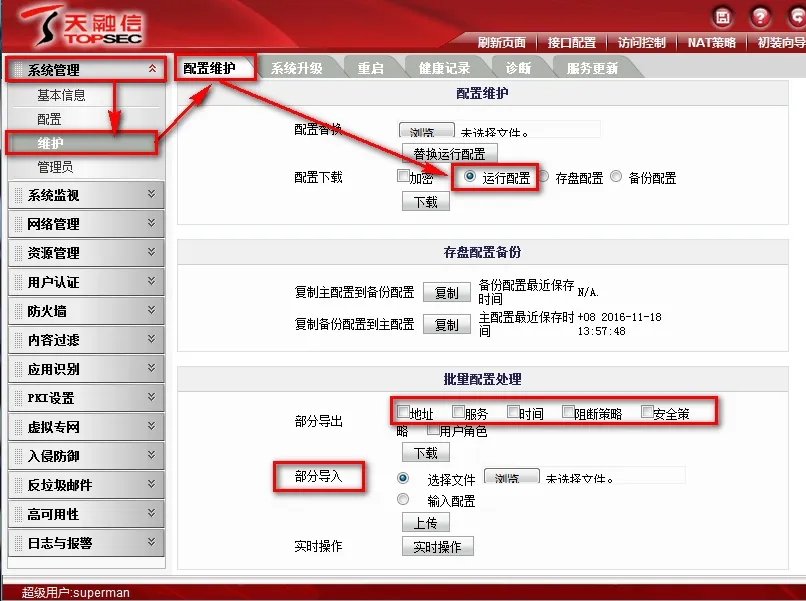
Task: Select 配置 in the sidebar
Action: pyautogui.click(x=49, y=119)
